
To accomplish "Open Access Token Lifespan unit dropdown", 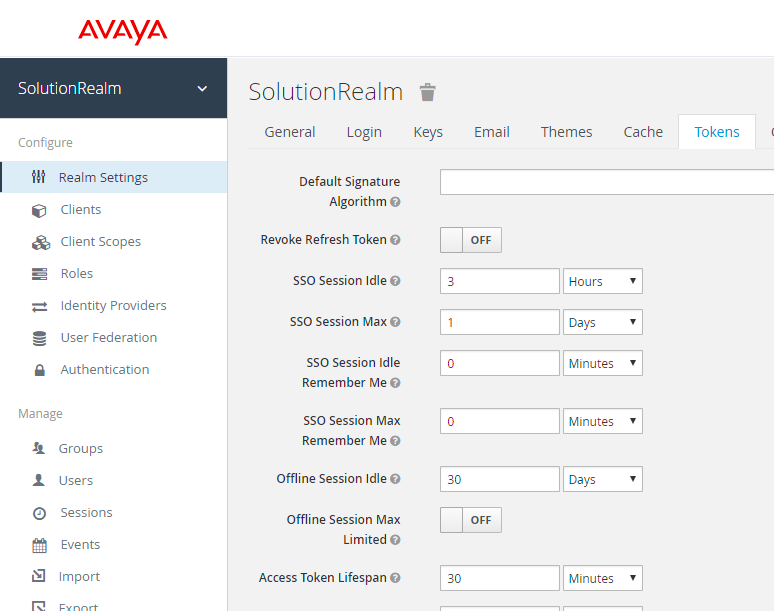I will click(603, 578).
